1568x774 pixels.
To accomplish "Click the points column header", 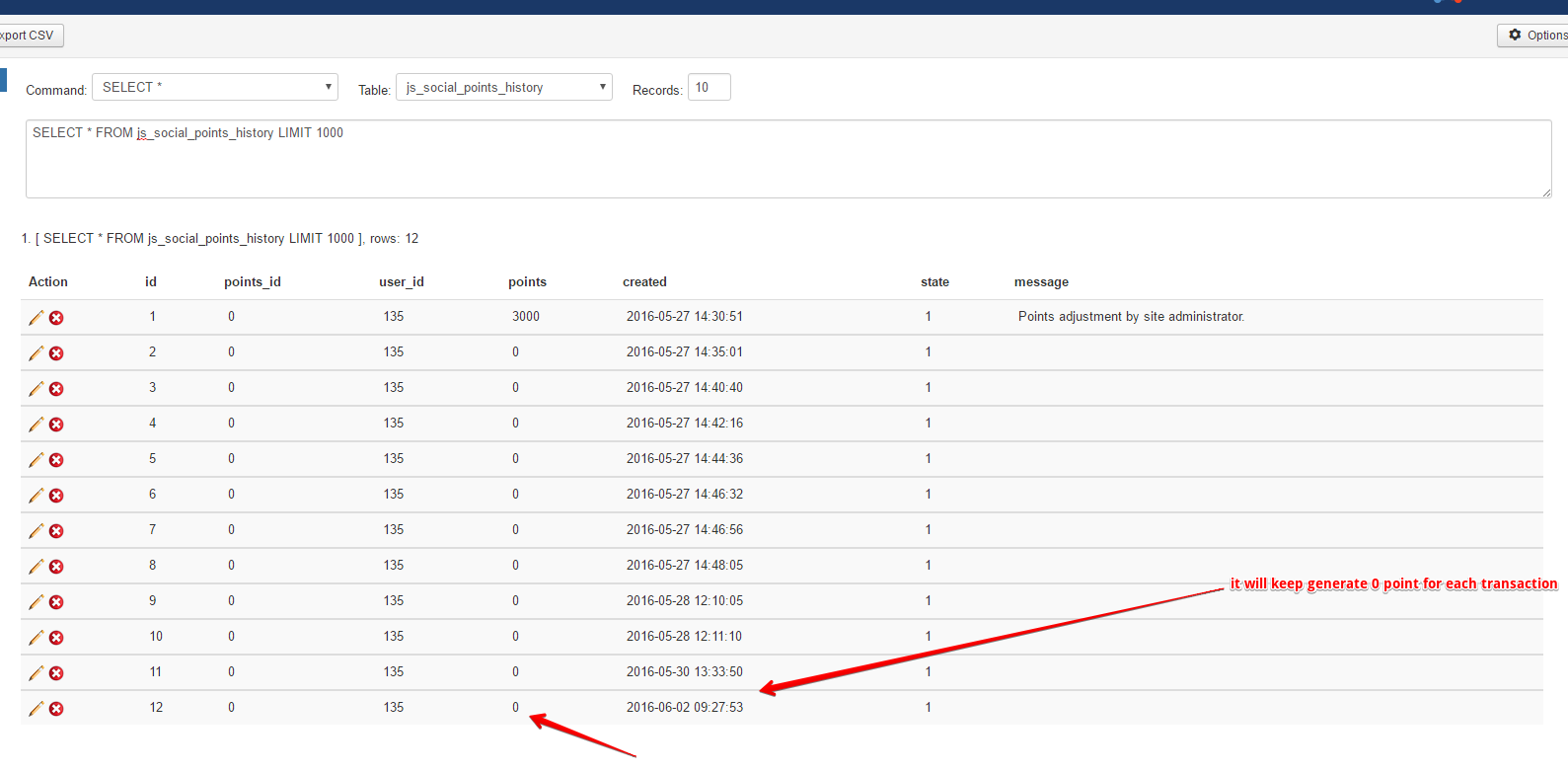I will [x=527, y=282].
